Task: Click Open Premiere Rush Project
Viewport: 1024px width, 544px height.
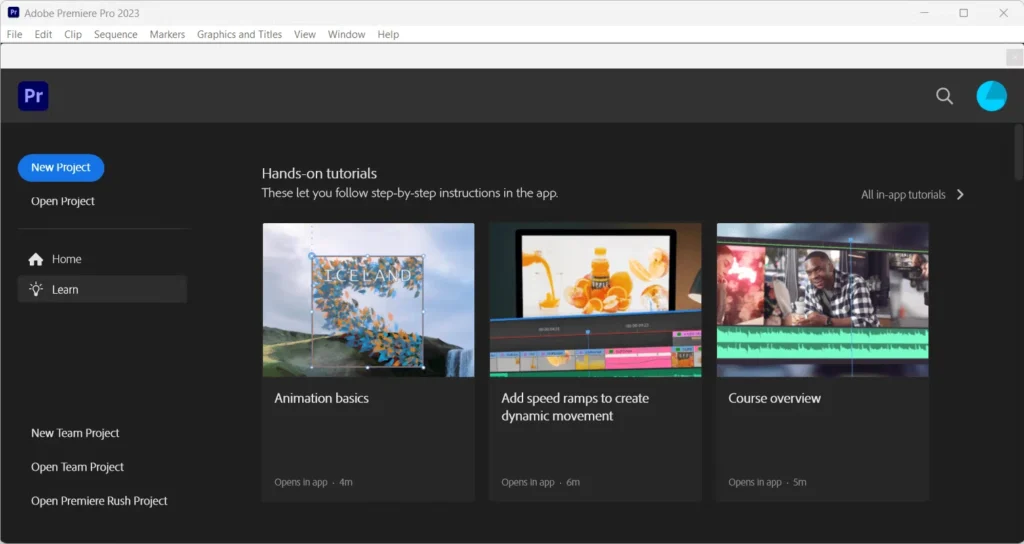Action: [99, 501]
